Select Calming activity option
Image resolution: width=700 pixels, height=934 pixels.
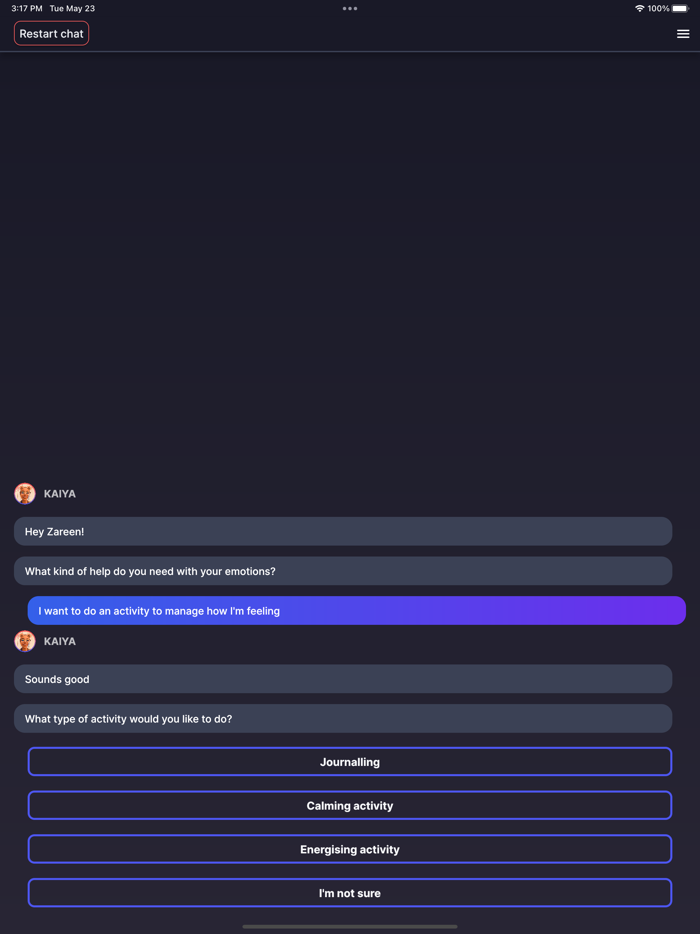pos(350,806)
